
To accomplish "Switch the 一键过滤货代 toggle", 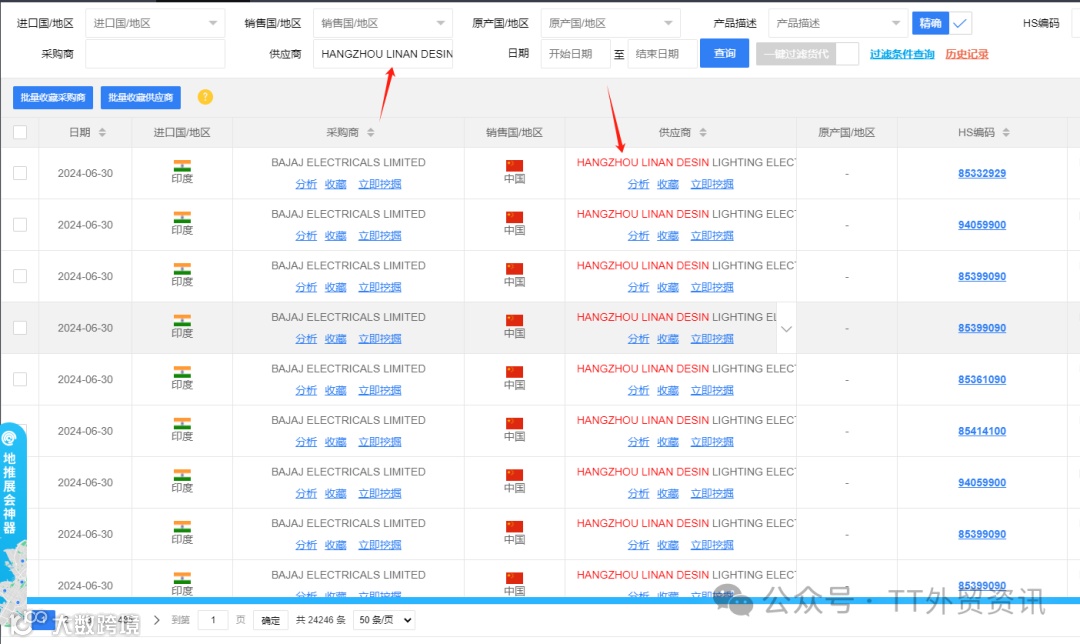I will tap(807, 54).
